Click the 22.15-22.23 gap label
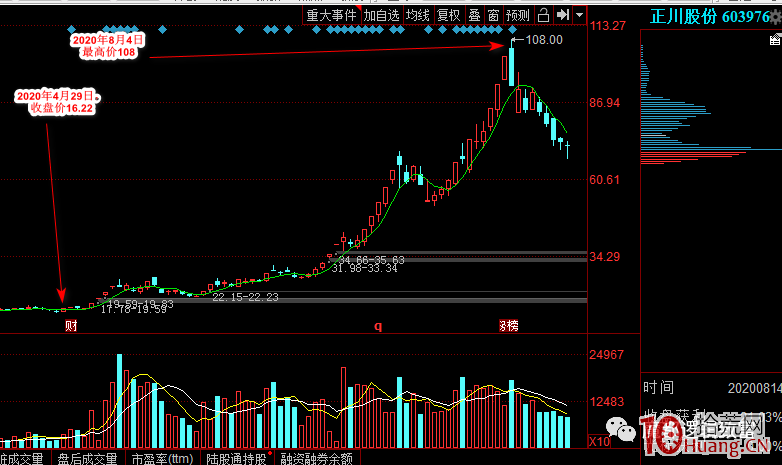 click(245, 297)
